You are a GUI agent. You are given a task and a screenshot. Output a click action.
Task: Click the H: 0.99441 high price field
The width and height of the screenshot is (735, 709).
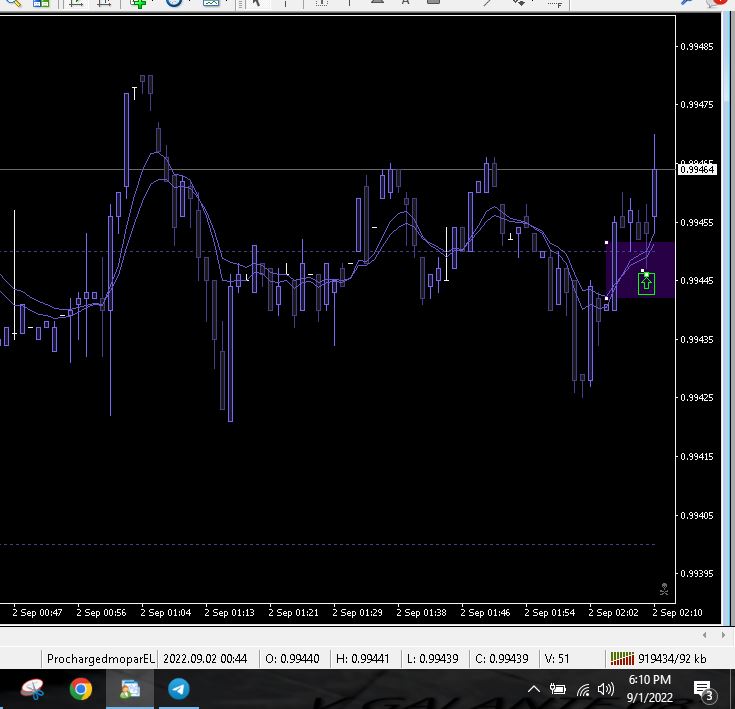(362, 659)
